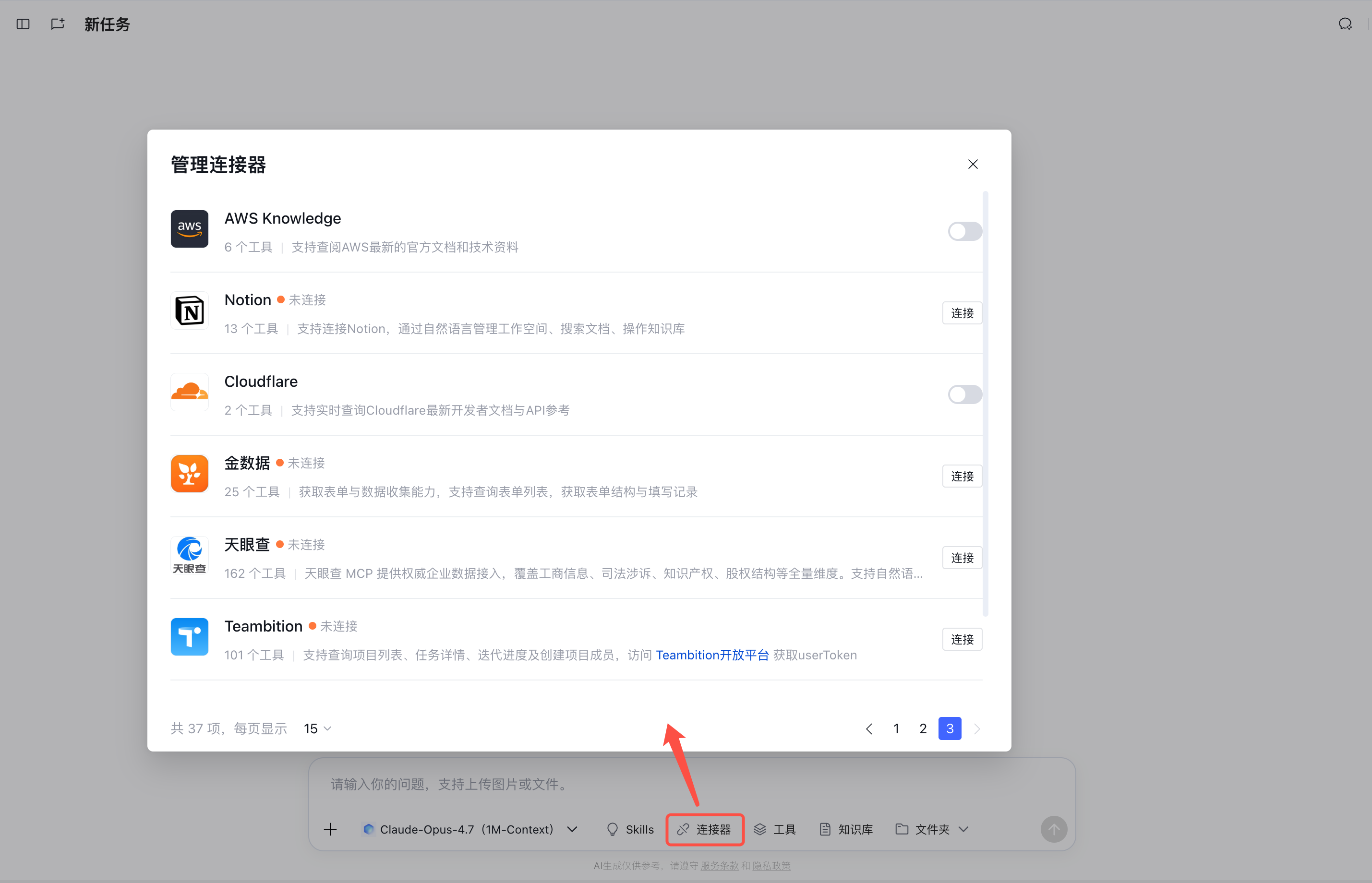This screenshot has width=1372, height=883.
Task: Click the Notion connector name
Action: pos(248,300)
